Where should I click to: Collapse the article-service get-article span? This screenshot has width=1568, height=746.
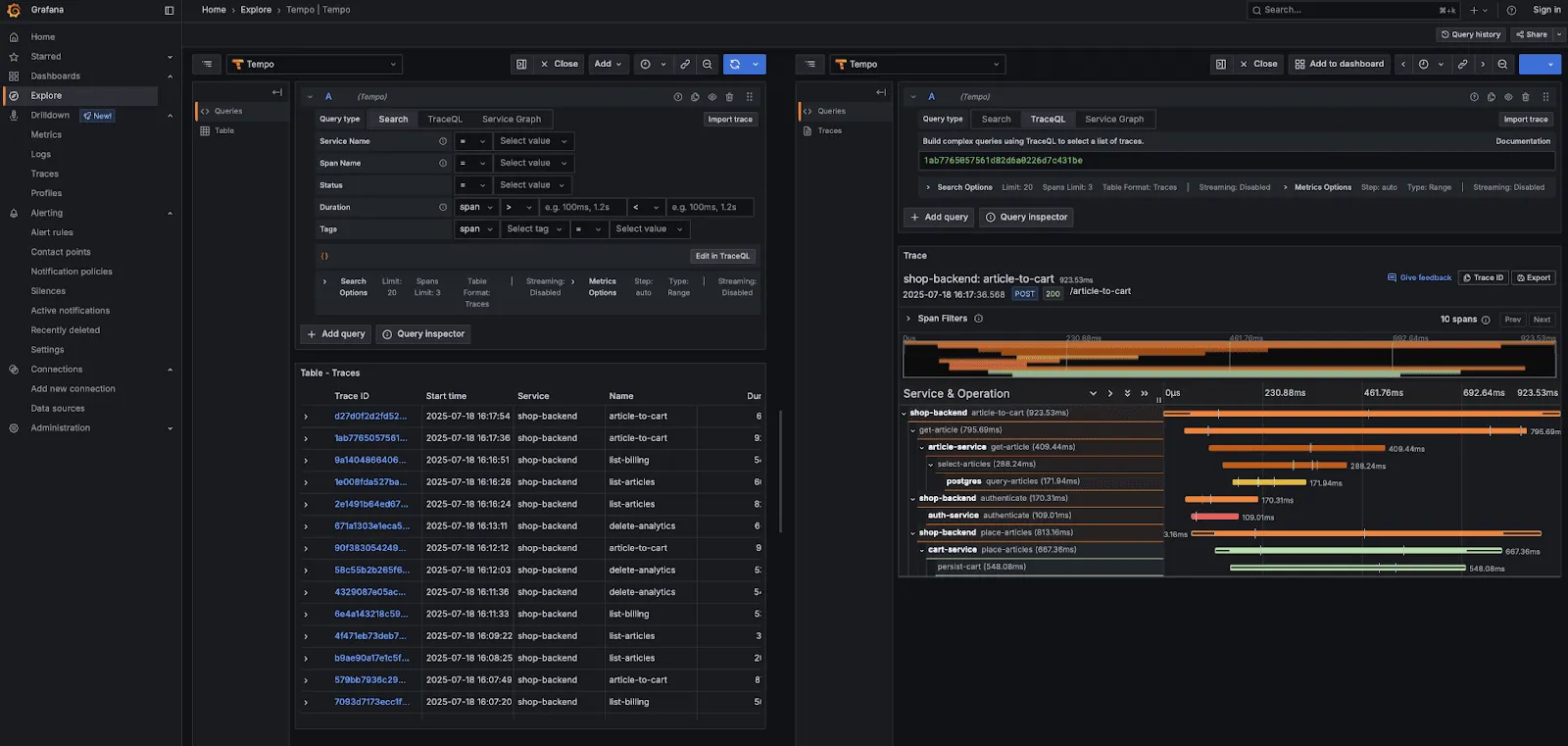click(922, 448)
